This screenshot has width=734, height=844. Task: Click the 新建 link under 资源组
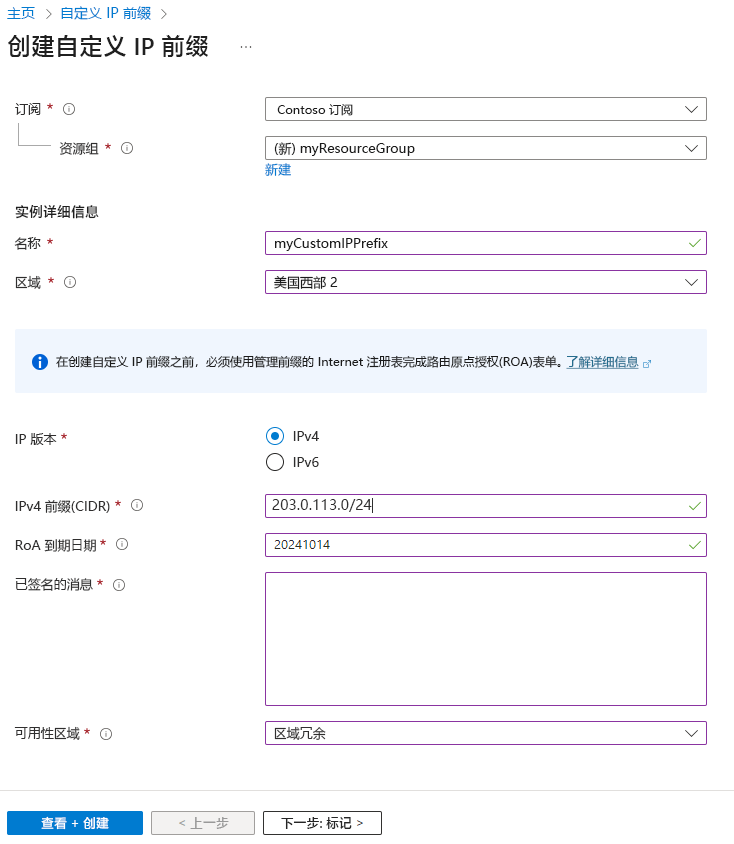(x=277, y=170)
